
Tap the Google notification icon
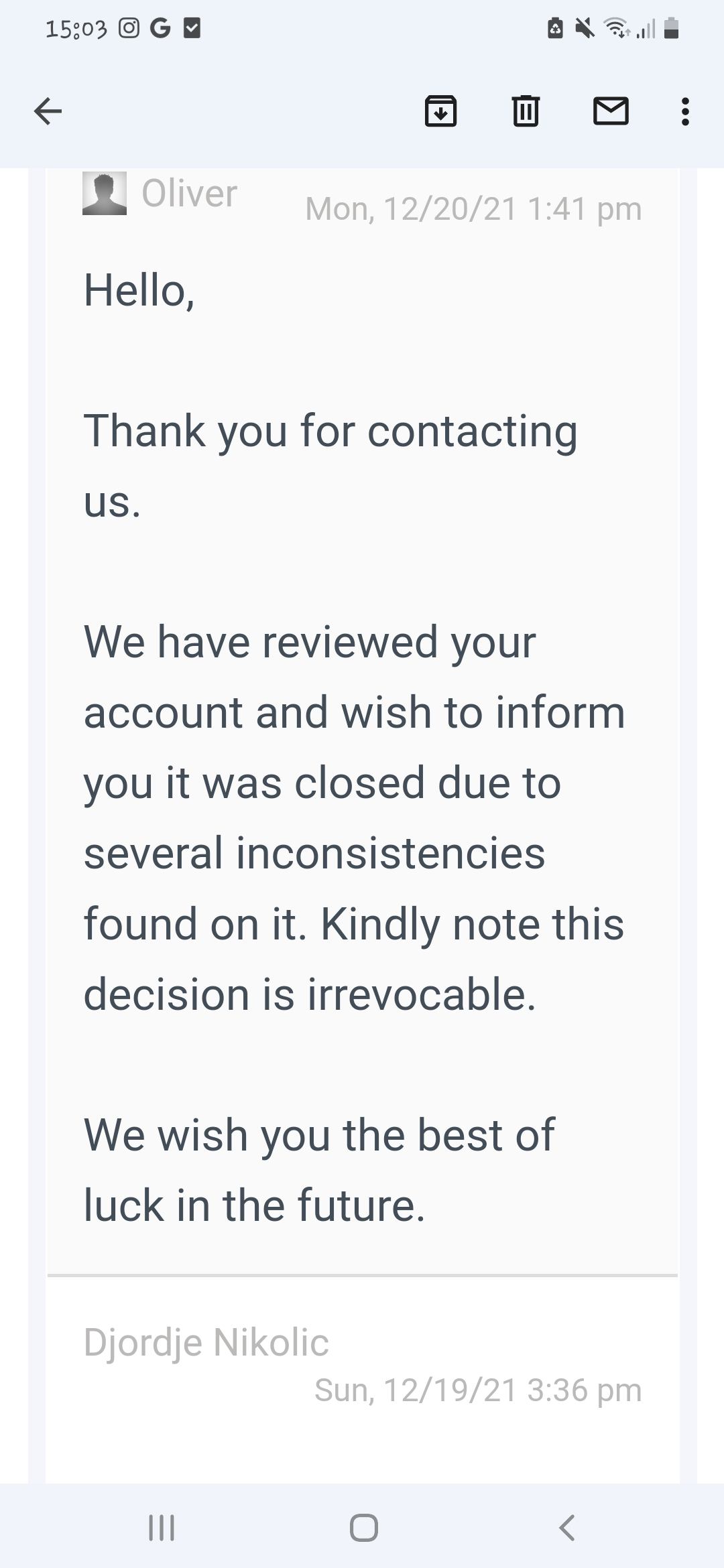click(x=160, y=28)
